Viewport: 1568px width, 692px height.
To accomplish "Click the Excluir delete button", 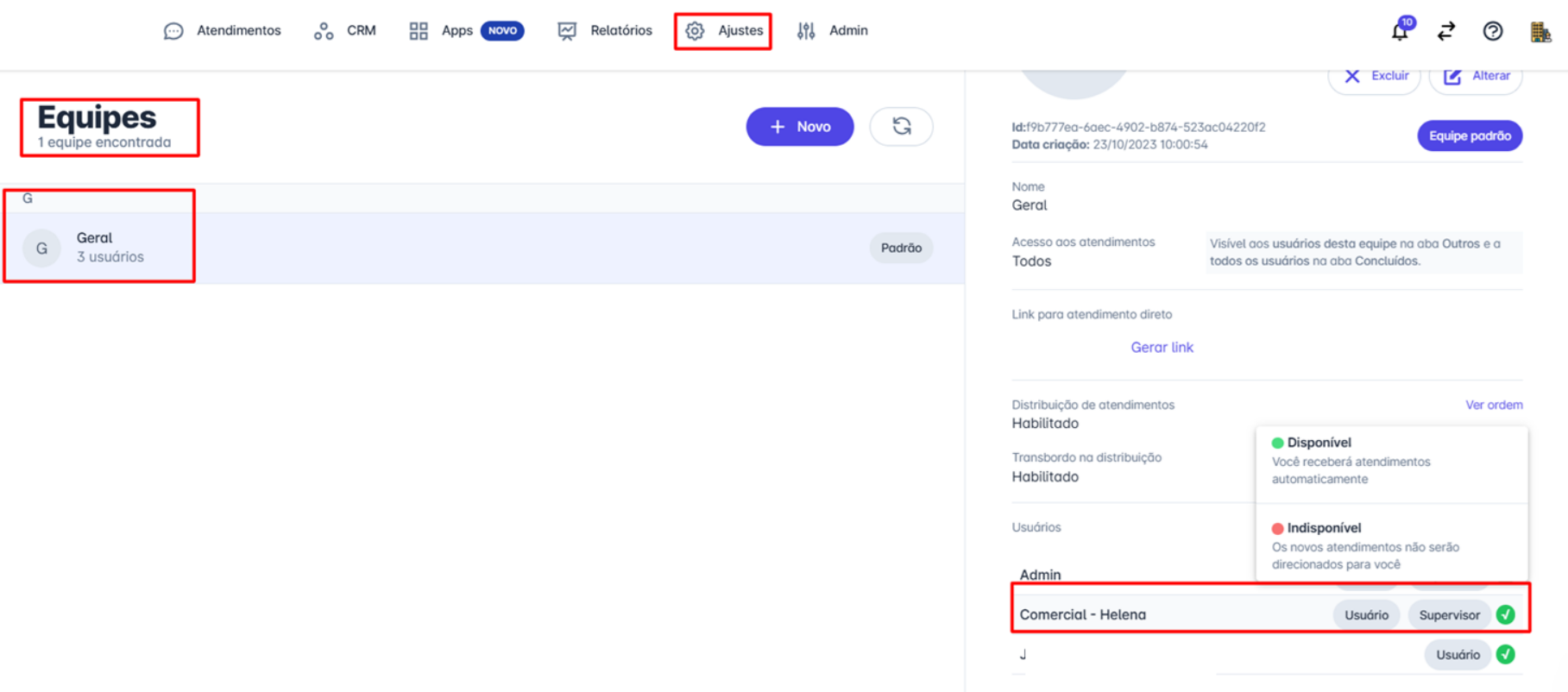I will coord(1376,76).
